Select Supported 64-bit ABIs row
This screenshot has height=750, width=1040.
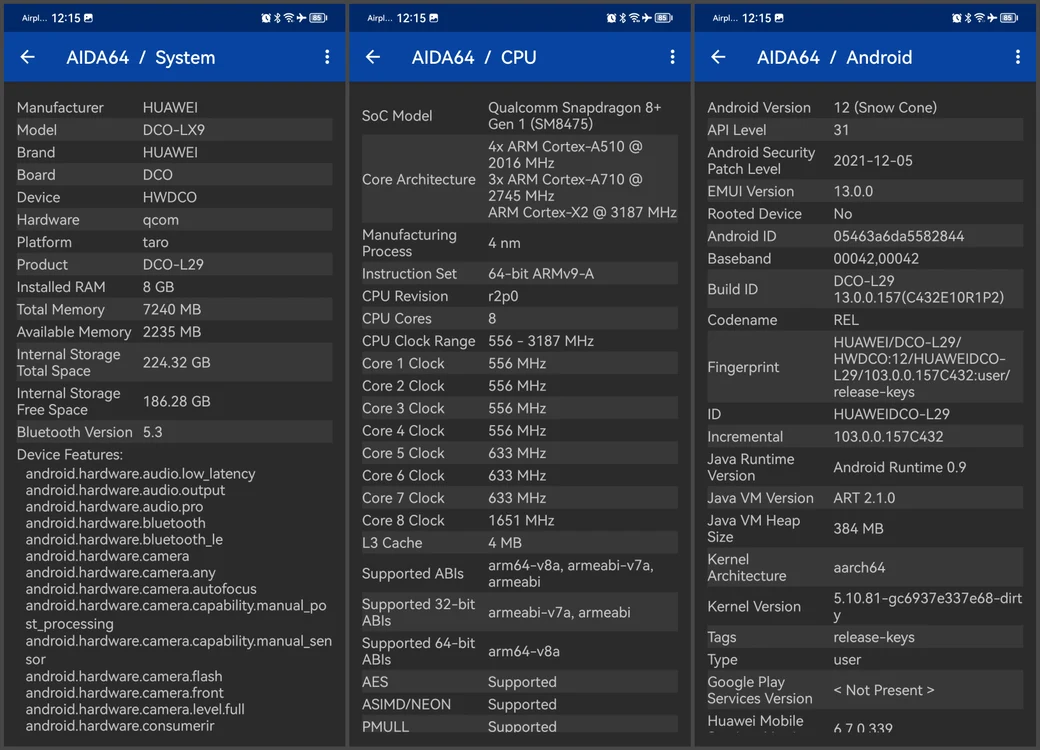pos(520,651)
